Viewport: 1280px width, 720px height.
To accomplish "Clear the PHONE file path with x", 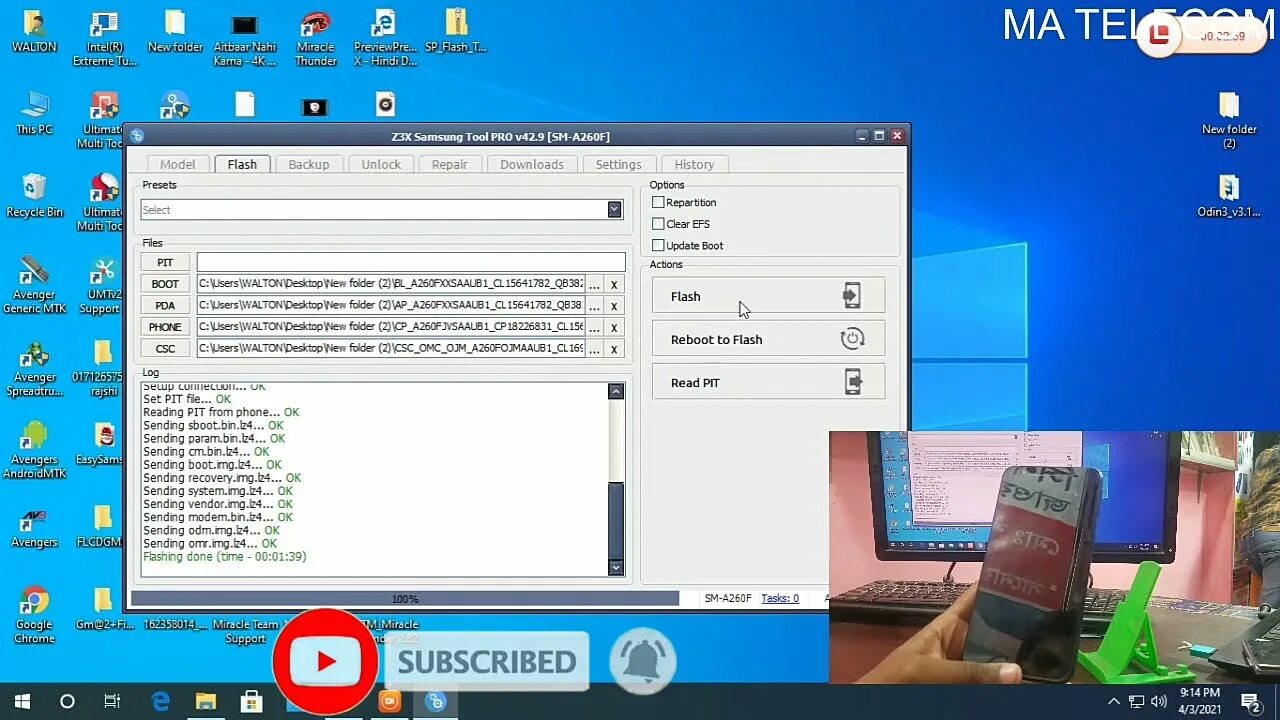I will pos(614,327).
